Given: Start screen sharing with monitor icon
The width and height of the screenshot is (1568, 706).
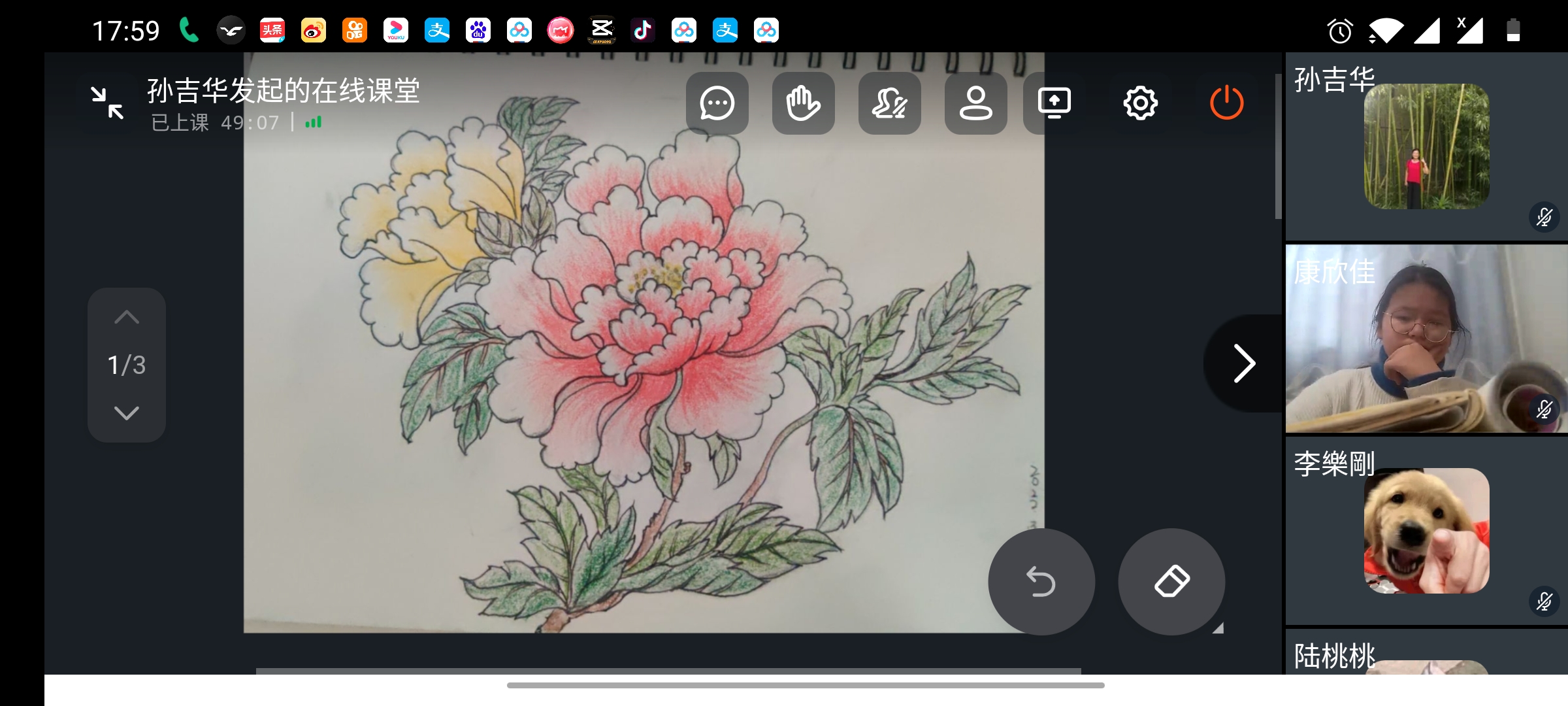Looking at the screenshot, I should (1054, 103).
